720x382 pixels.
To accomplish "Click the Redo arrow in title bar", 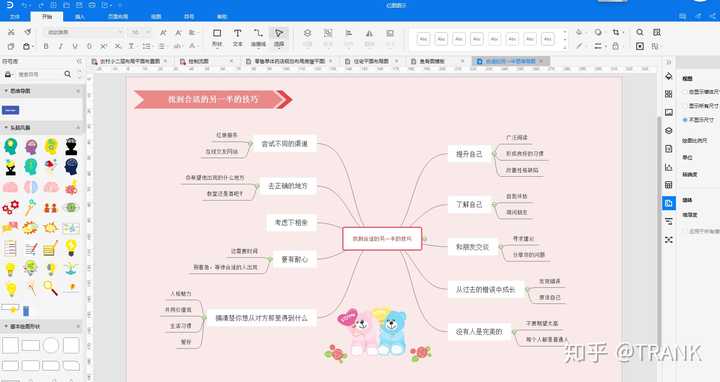I will (40, 5).
